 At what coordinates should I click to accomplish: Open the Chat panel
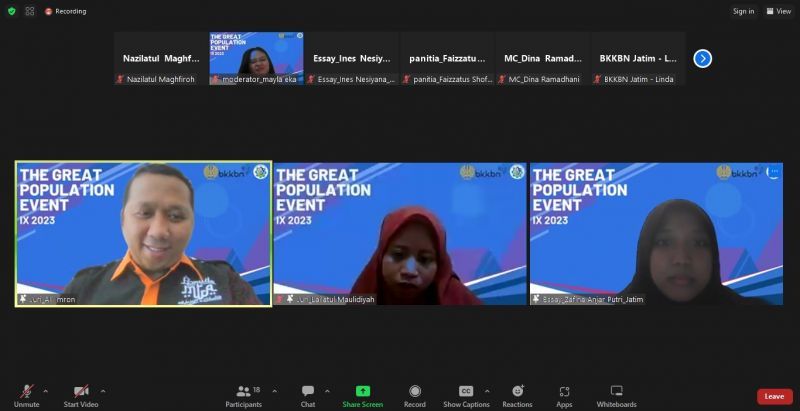tap(307, 395)
